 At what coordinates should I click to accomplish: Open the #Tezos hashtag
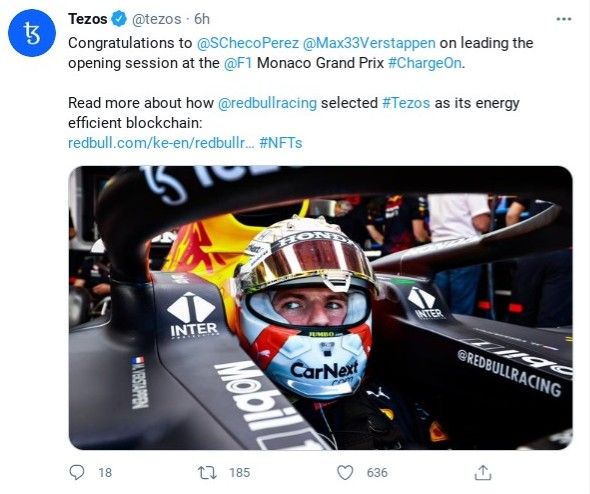(406, 103)
